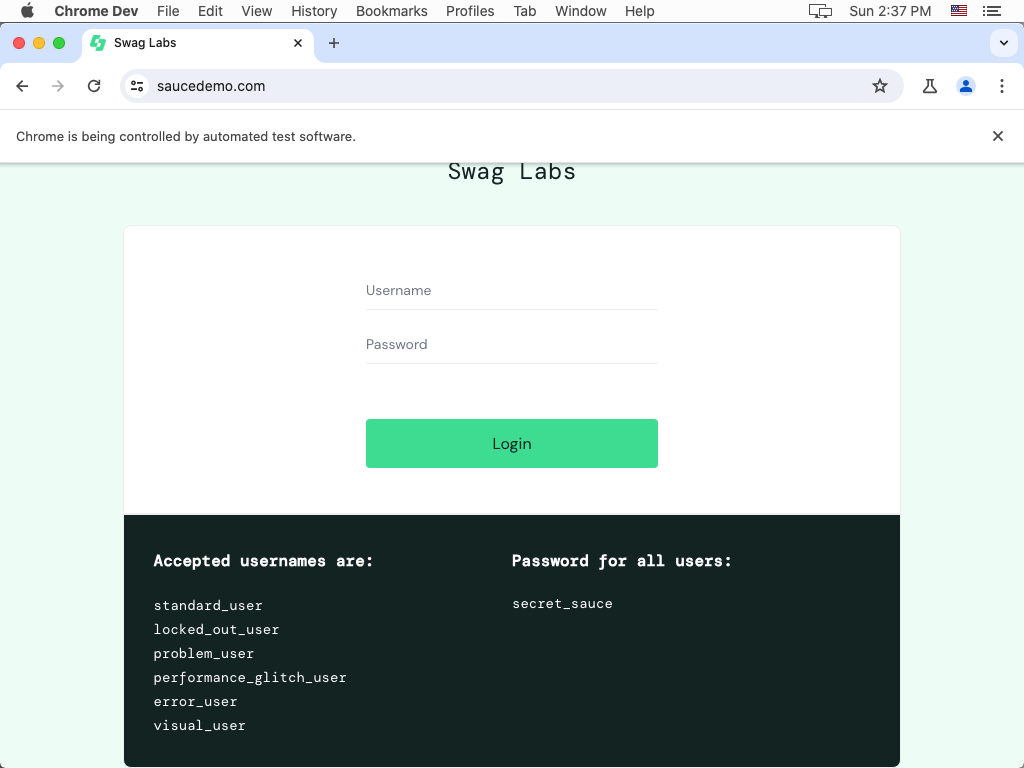Open the Chrome Dev application menu
The width and height of the screenshot is (1024, 768).
(96, 11)
